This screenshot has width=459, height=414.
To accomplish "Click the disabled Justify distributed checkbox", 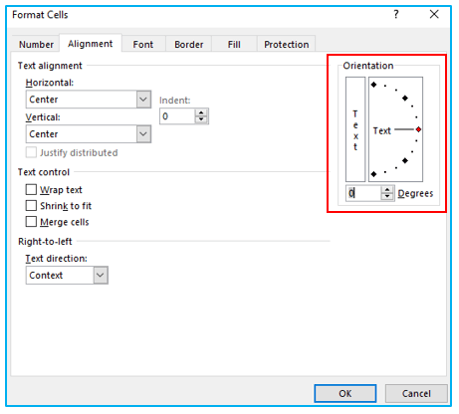I will (31, 152).
